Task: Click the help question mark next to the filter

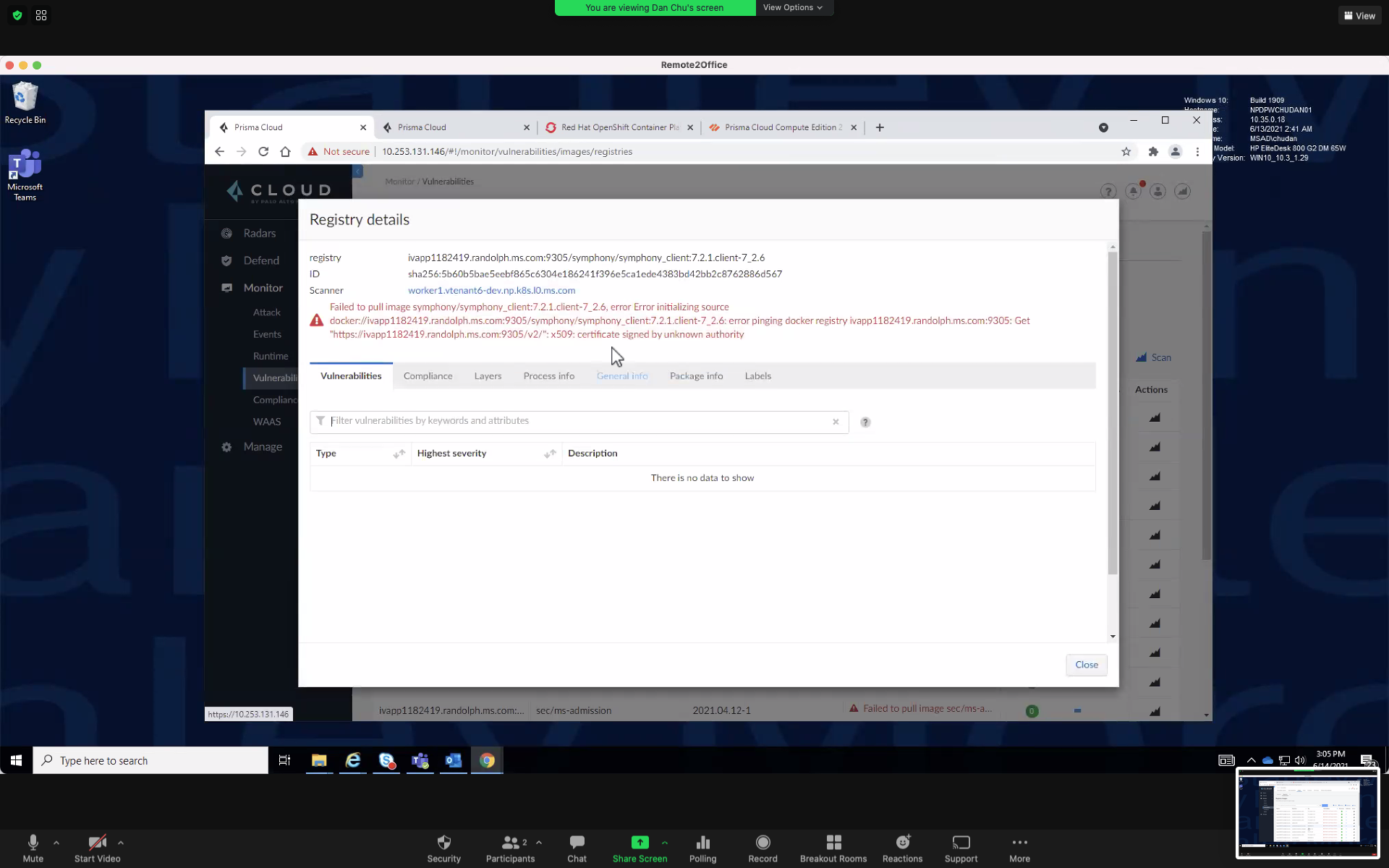Action: [x=865, y=422]
